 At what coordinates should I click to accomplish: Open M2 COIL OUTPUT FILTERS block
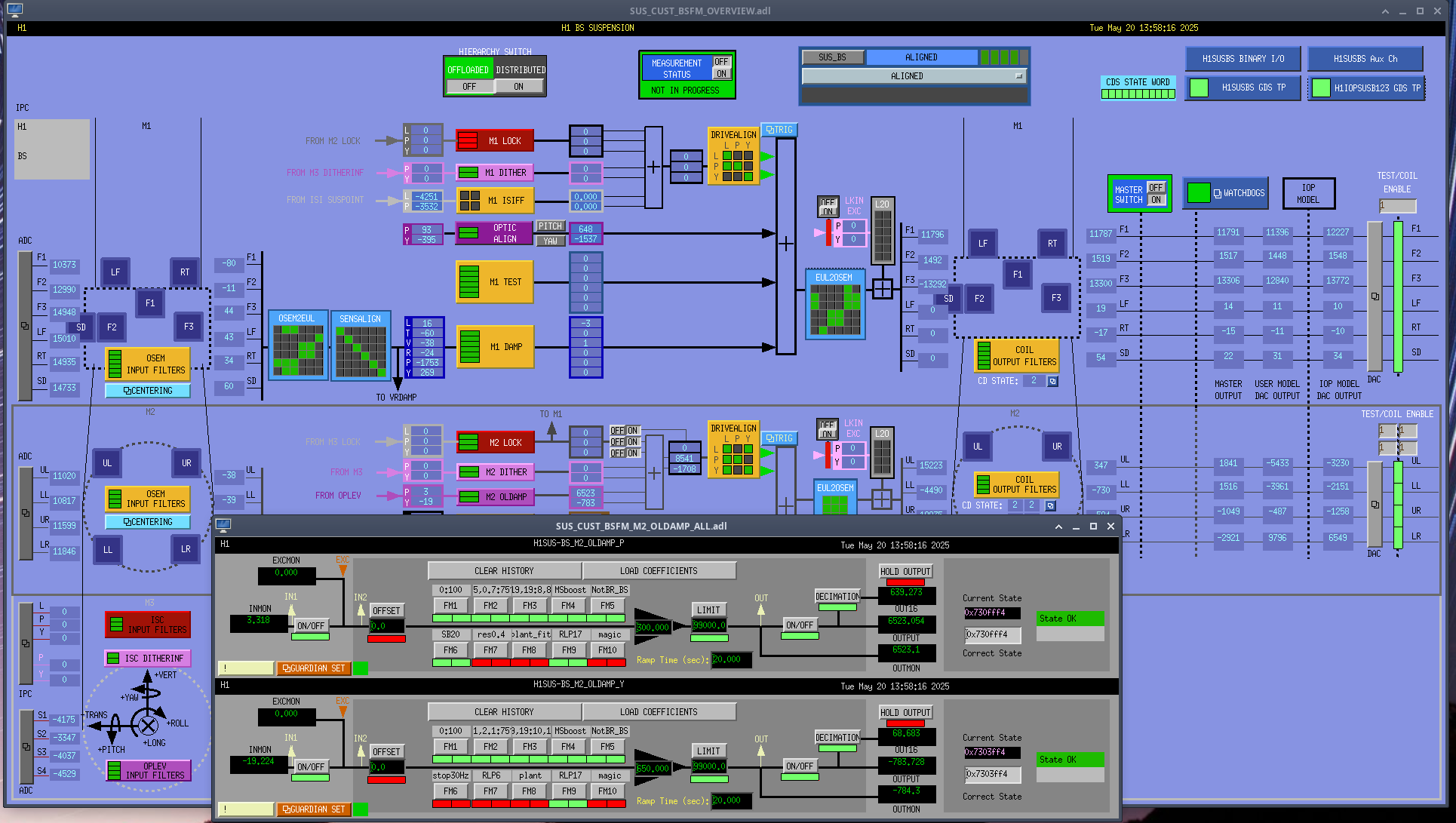coord(1017,484)
